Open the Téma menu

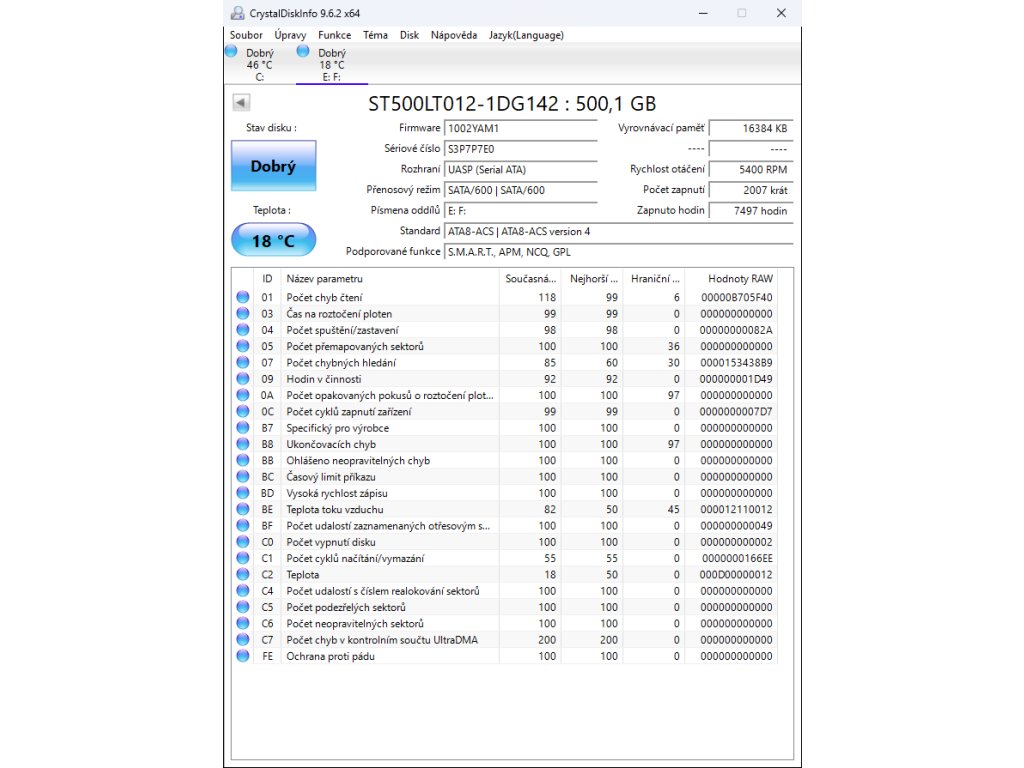(375, 35)
